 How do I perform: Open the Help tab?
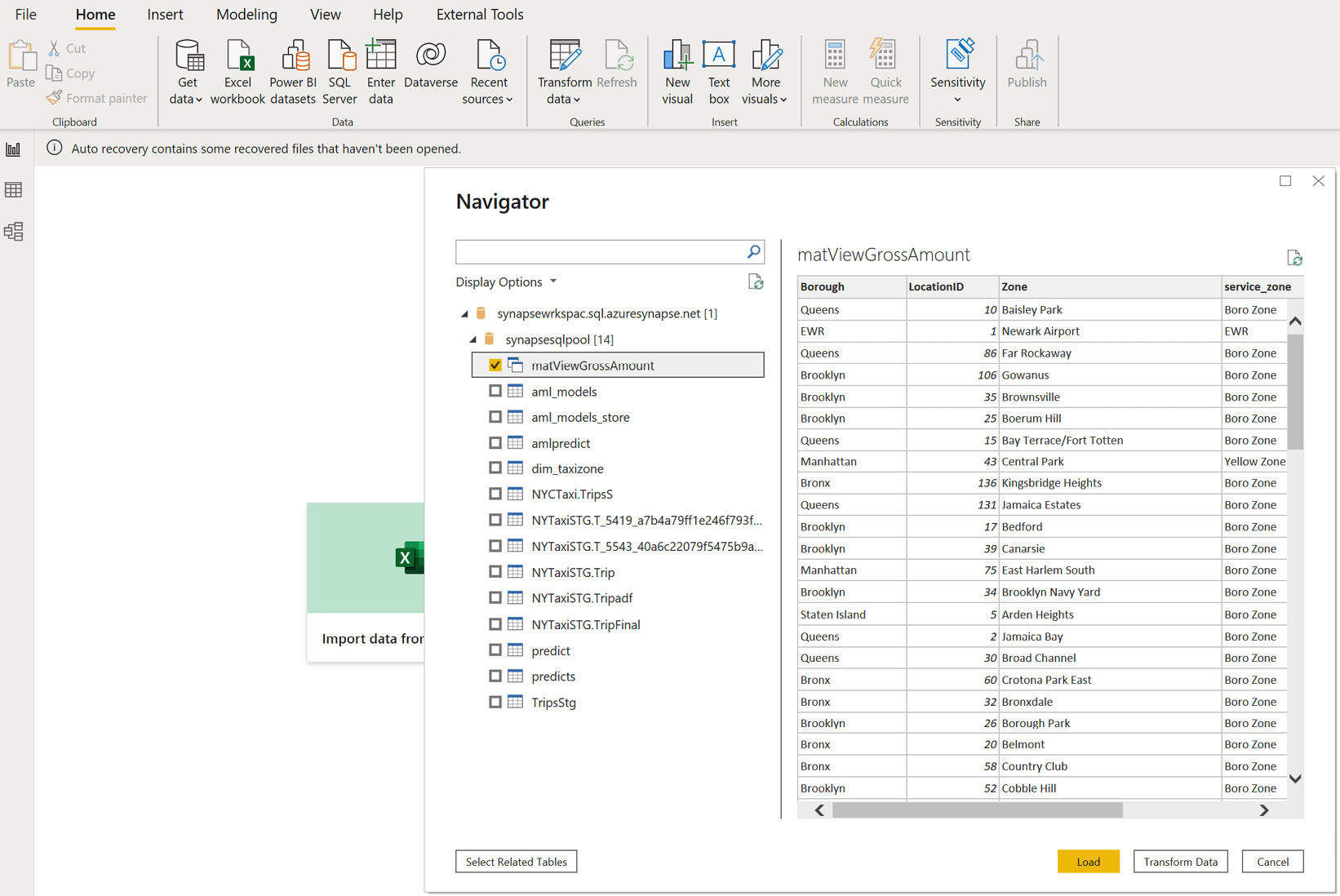click(388, 15)
